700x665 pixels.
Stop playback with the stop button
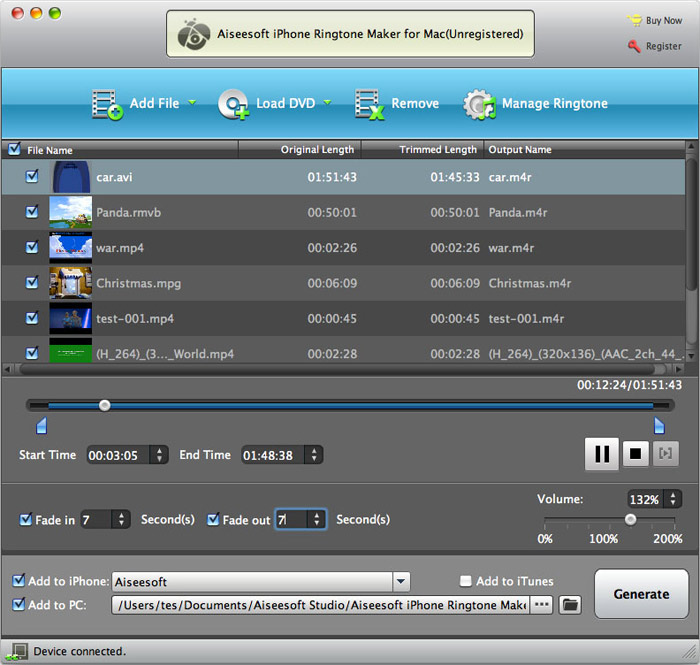635,454
